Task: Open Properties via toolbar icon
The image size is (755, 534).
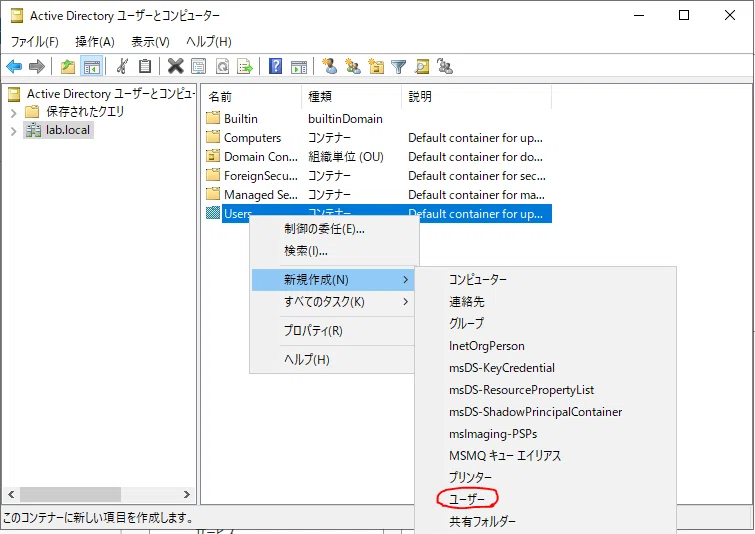Action: click(x=198, y=66)
